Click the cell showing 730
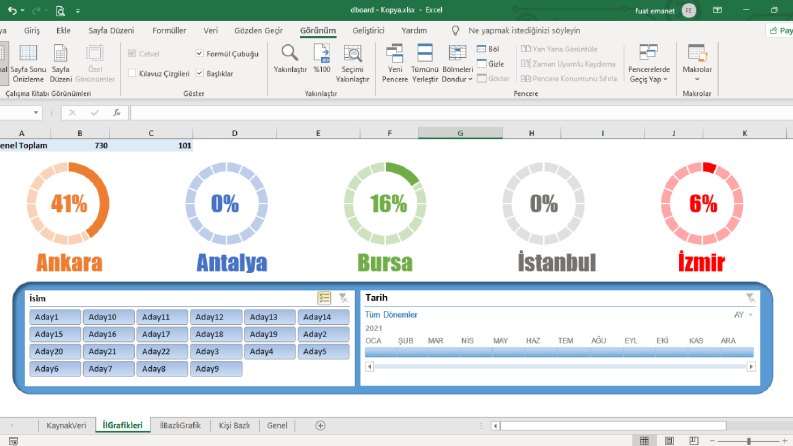This screenshot has height=446, width=793. 80,146
